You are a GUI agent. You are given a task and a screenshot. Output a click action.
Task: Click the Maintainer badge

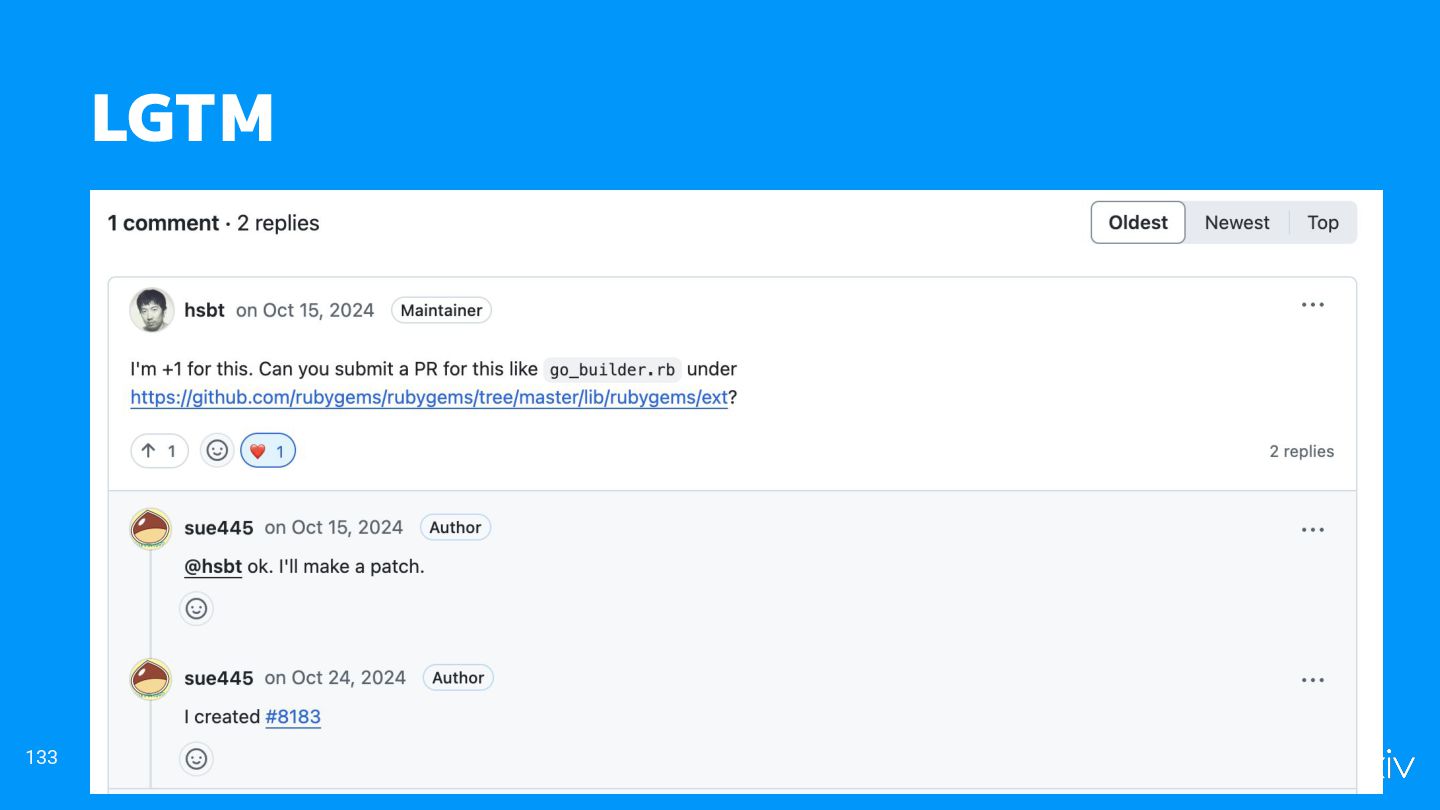tap(441, 310)
